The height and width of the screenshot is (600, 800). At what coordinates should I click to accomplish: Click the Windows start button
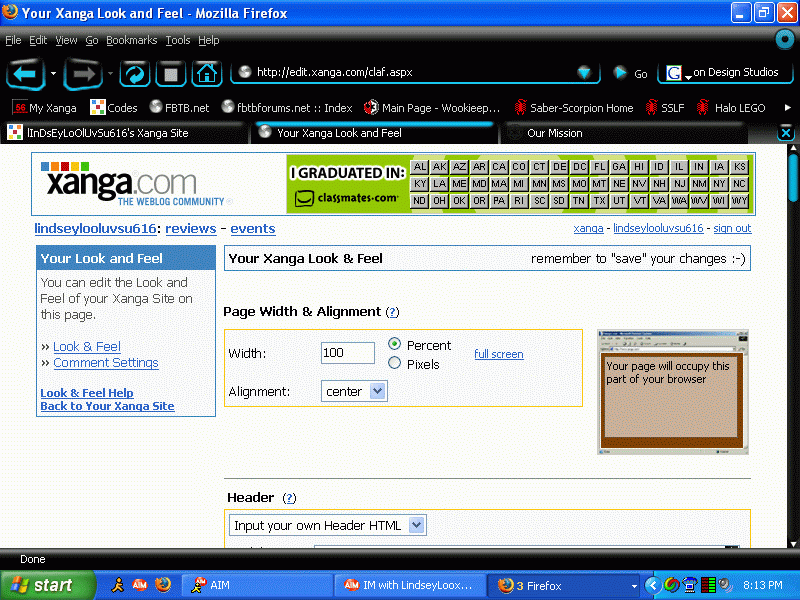coord(47,585)
